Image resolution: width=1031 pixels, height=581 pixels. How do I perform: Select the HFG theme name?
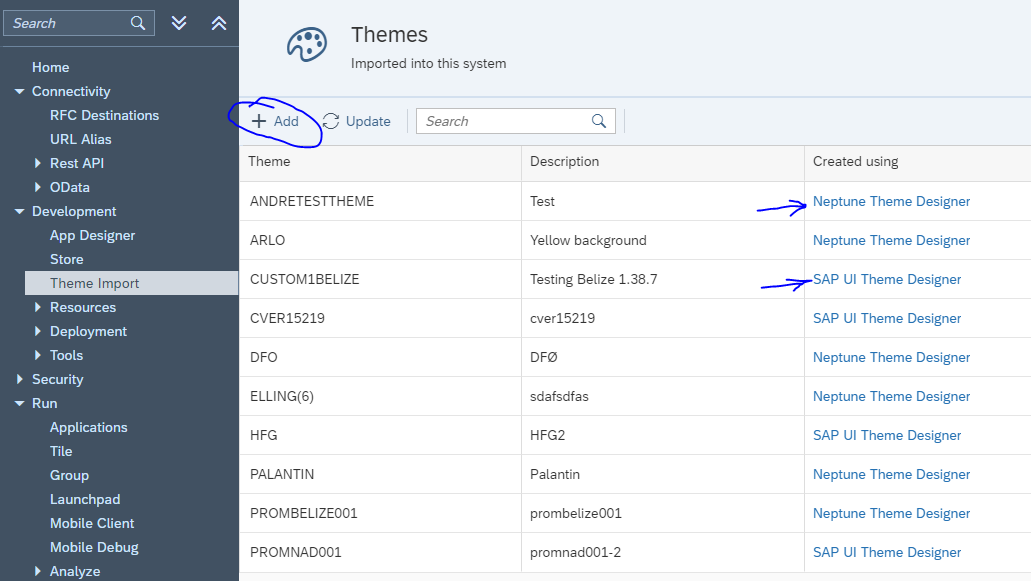(x=264, y=435)
